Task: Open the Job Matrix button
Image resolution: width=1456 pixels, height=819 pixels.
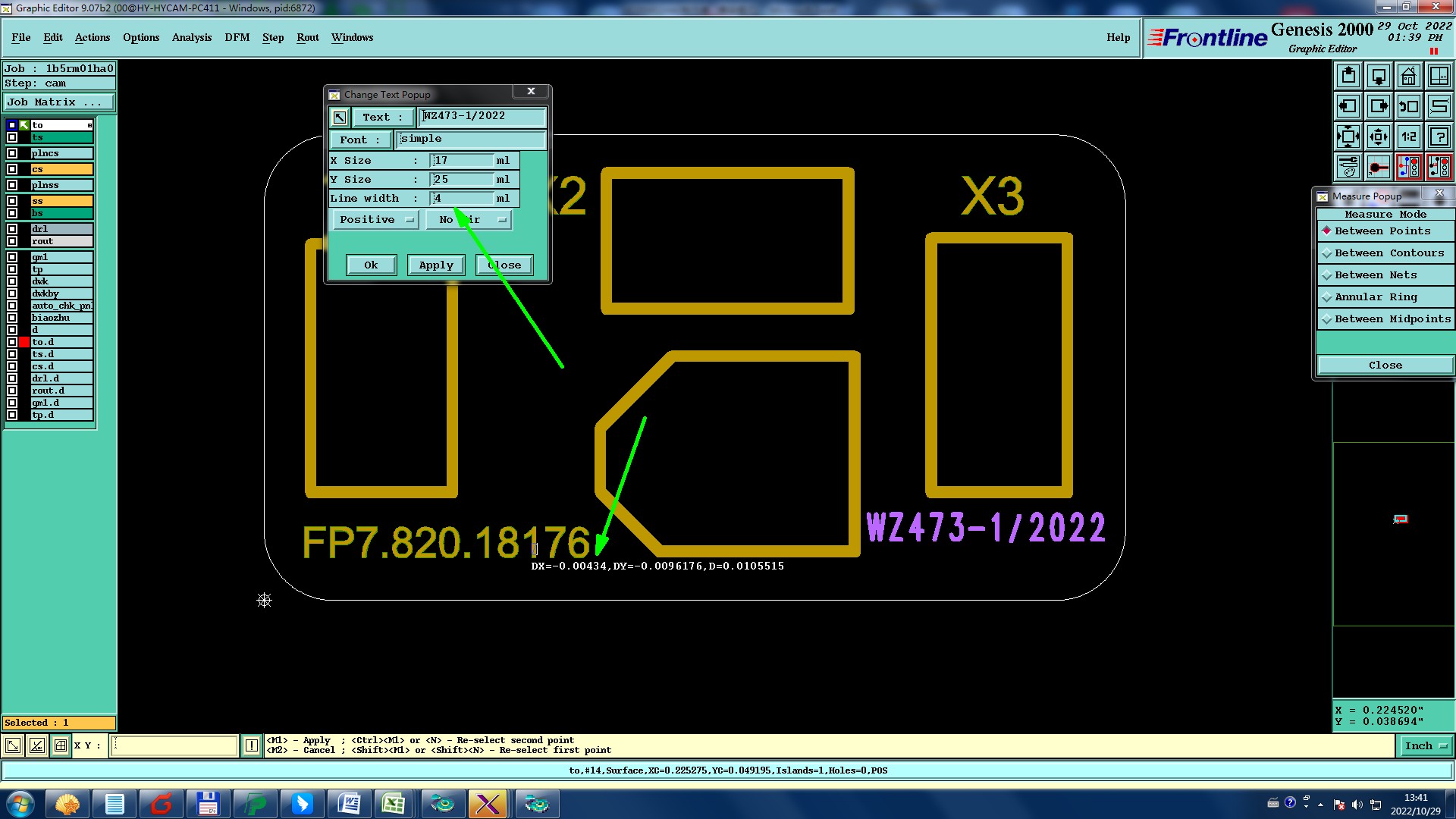Action: [59, 102]
